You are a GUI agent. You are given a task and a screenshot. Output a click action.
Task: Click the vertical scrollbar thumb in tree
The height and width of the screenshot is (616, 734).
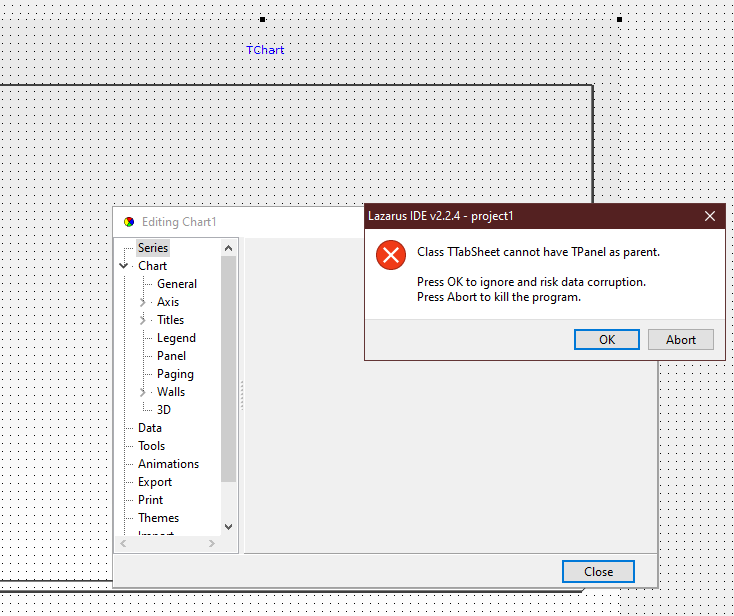coord(228,369)
